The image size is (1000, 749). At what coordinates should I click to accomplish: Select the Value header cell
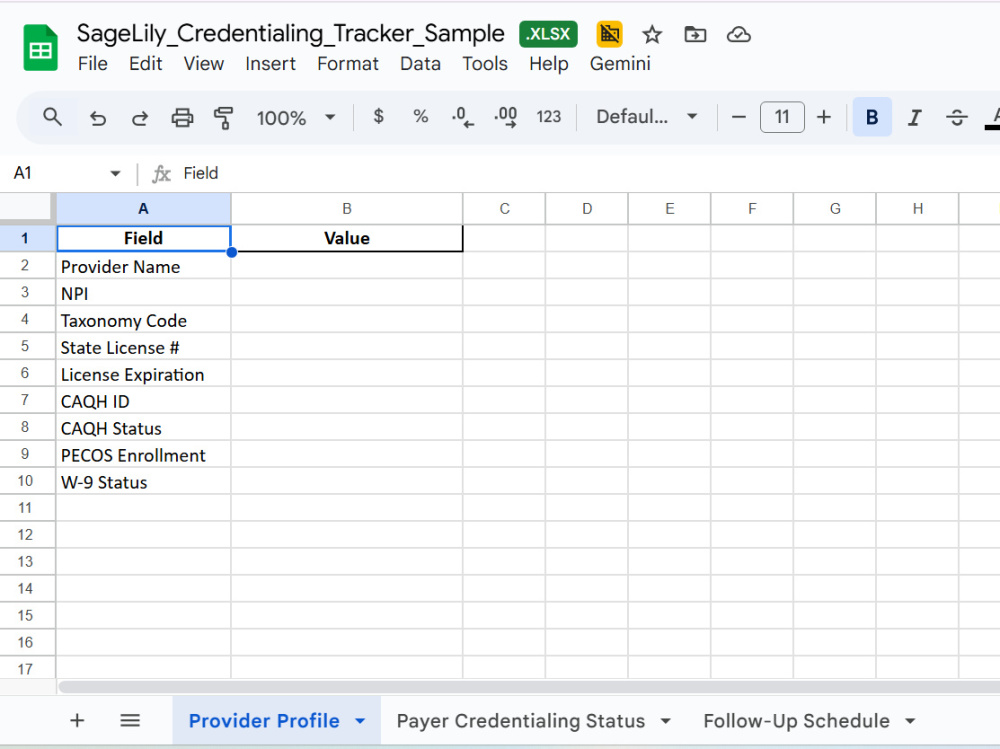click(347, 239)
